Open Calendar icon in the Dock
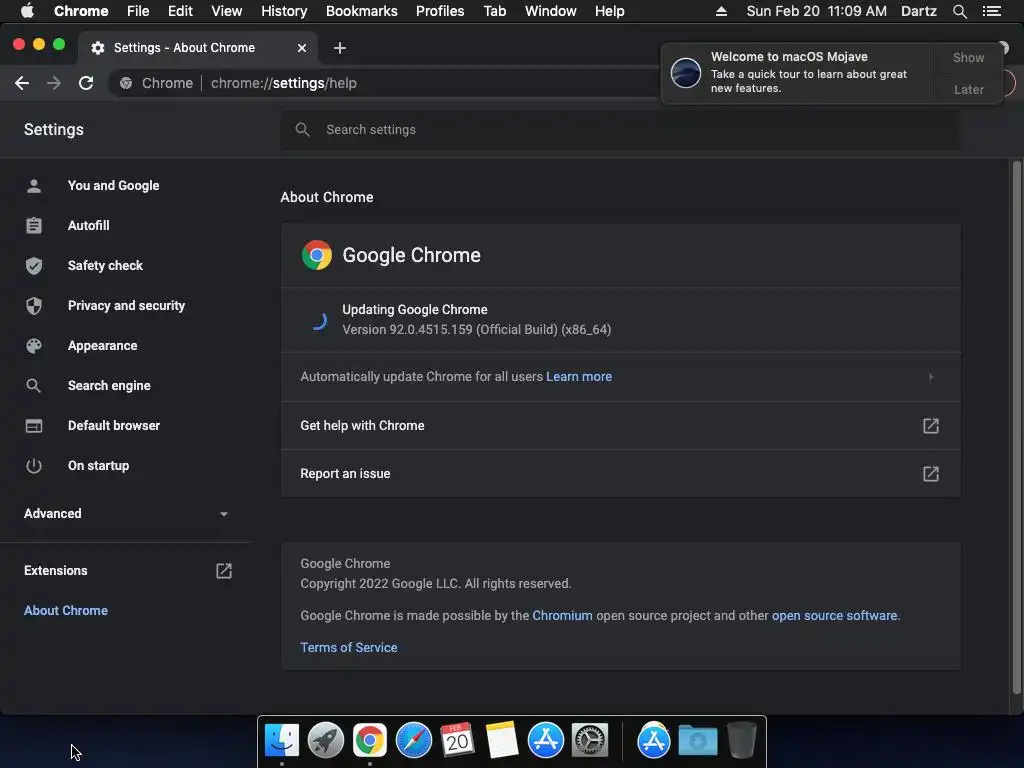The image size is (1024, 768). click(x=457, y=740)
